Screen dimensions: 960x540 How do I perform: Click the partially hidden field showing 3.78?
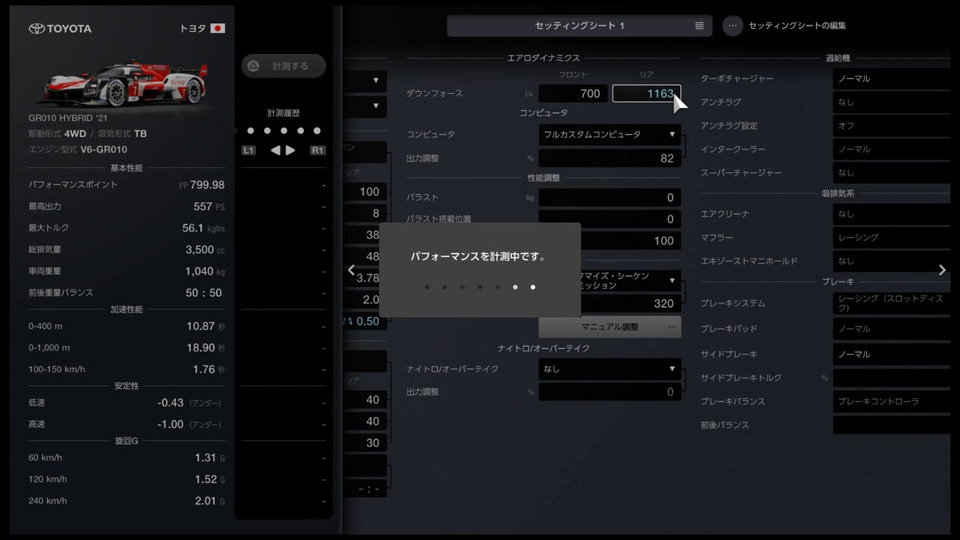coord(366,278)
